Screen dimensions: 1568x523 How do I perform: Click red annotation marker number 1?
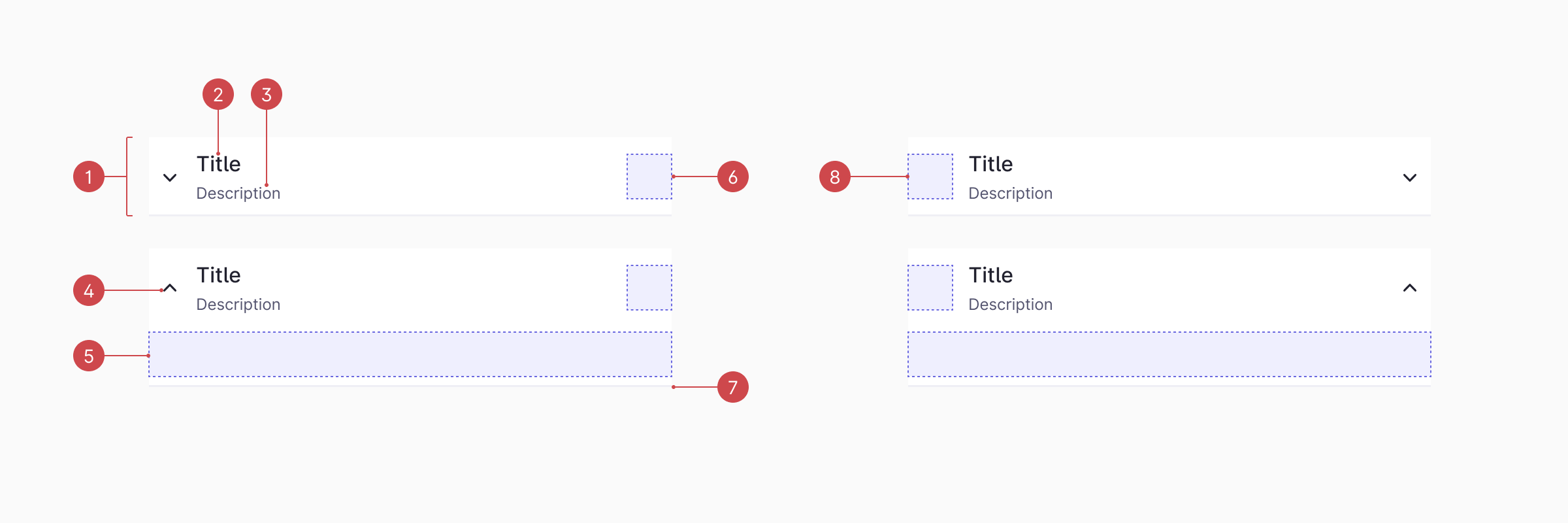click(x=89, y=177)
